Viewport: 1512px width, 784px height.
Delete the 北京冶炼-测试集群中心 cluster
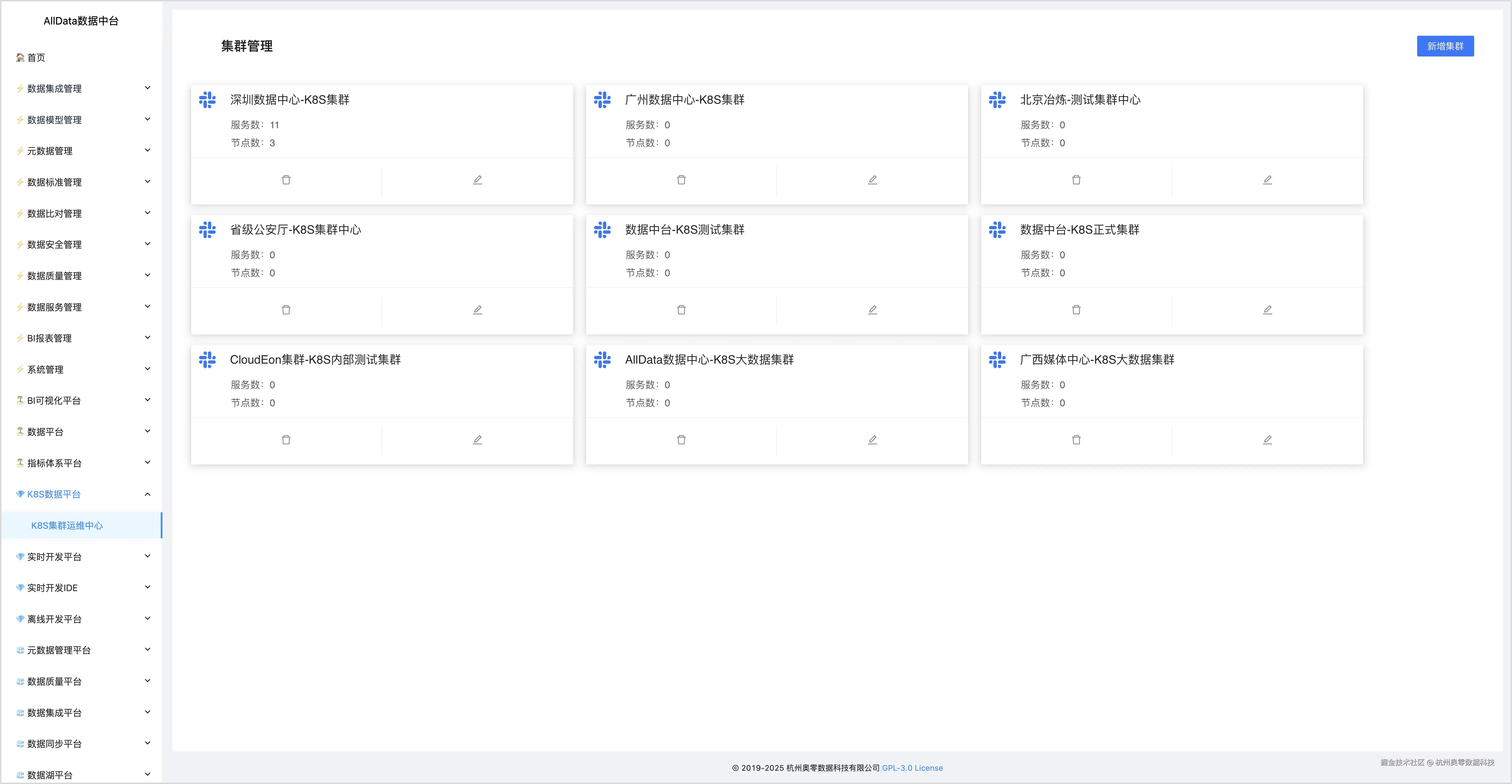(x=1077, y=180)
